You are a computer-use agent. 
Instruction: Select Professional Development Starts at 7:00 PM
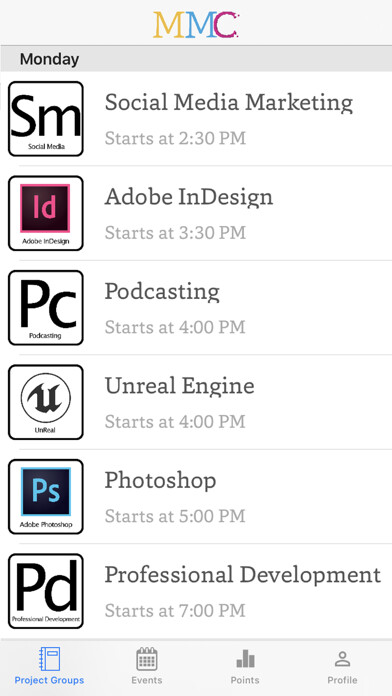pos(175,611)
